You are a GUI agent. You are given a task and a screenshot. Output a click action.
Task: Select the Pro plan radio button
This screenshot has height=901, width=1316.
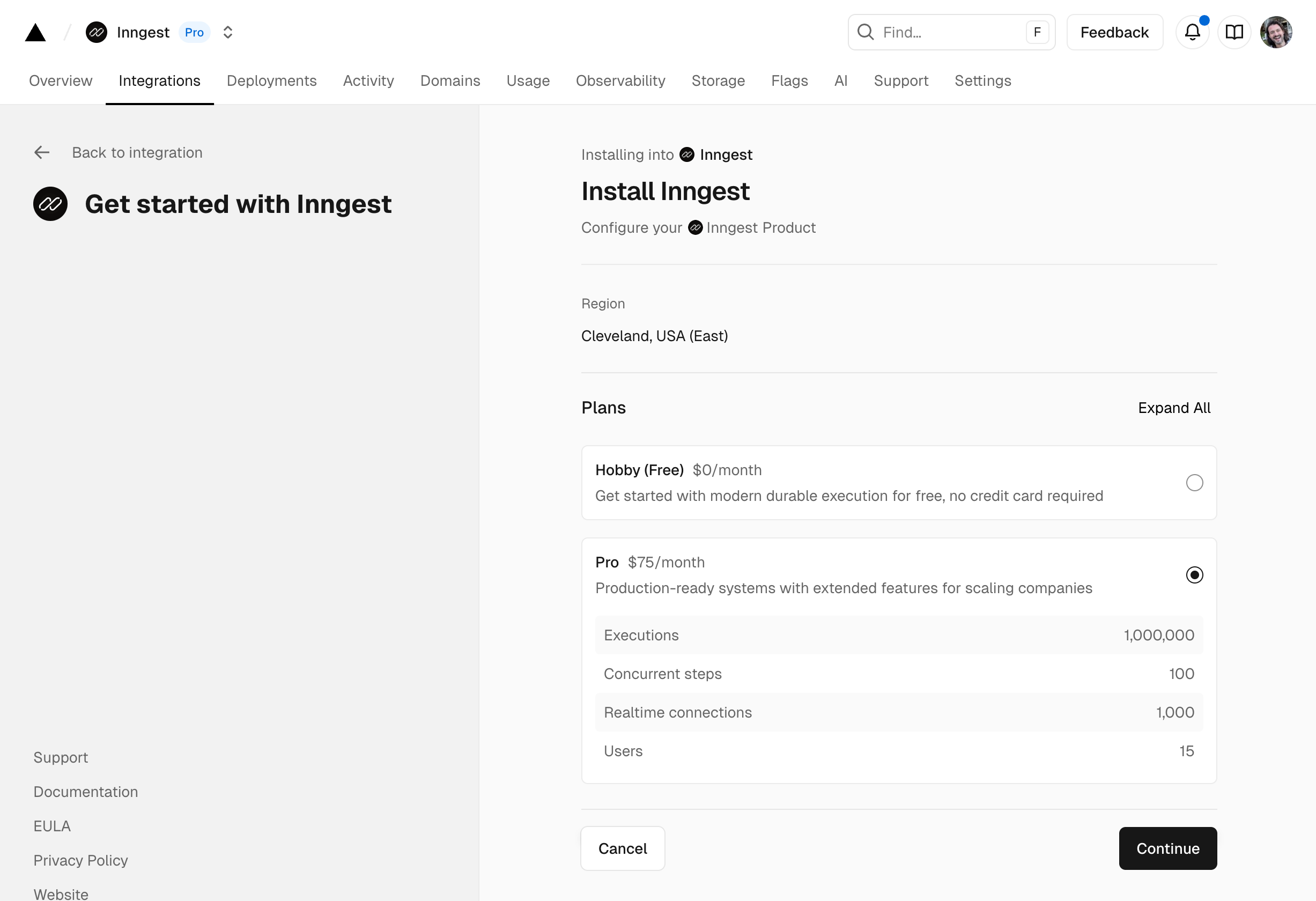1194,575
